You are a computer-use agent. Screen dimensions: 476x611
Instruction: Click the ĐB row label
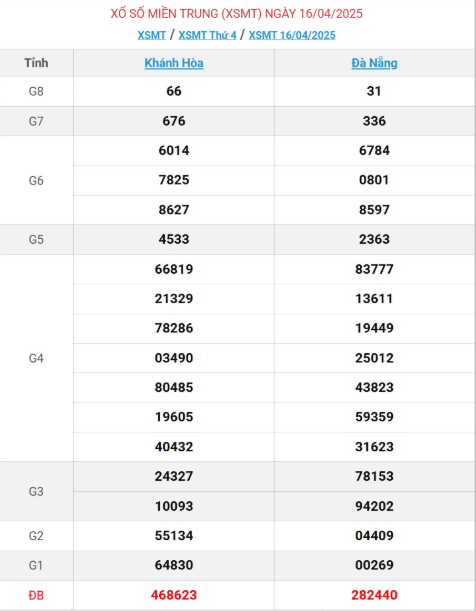[36, 595]
